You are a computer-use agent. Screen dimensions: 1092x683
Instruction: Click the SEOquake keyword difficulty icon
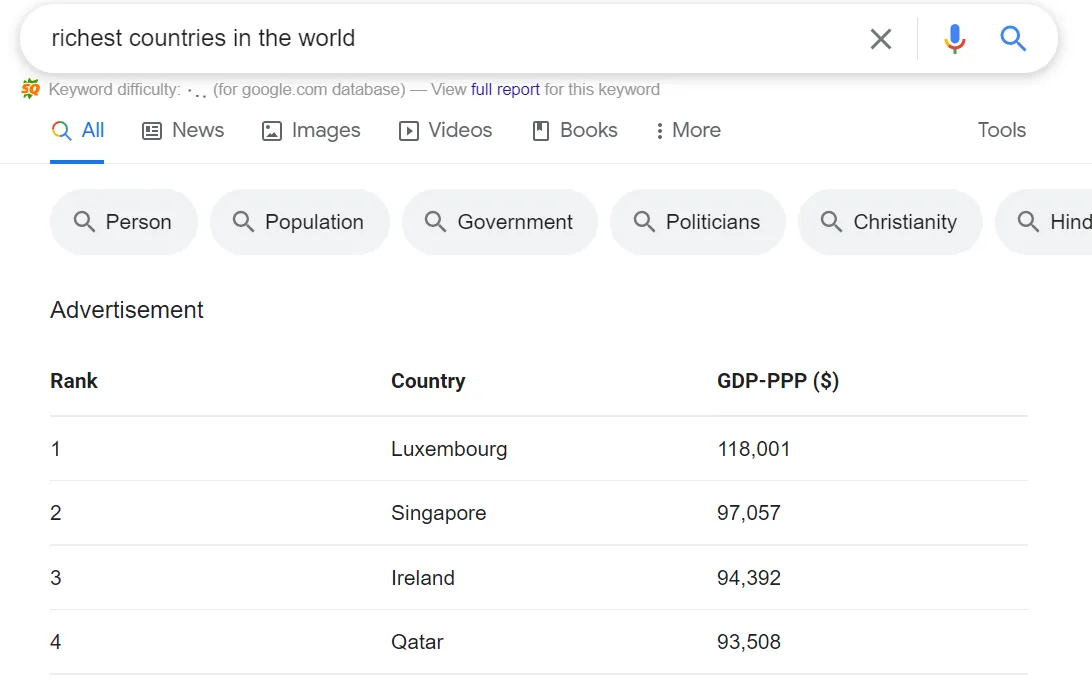[x=31, y=89]
